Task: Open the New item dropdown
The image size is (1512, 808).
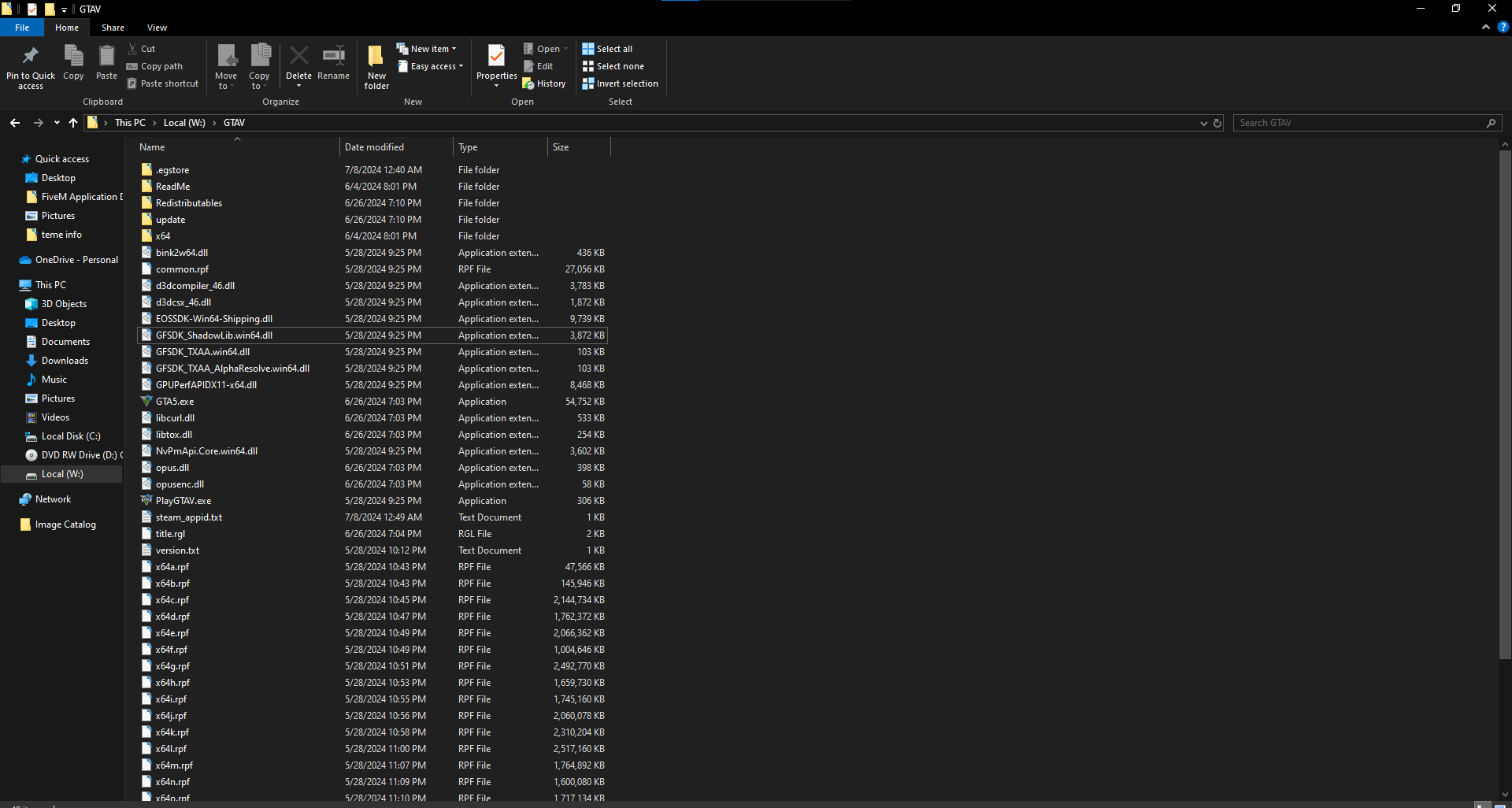Action: (x=426, y=49)
